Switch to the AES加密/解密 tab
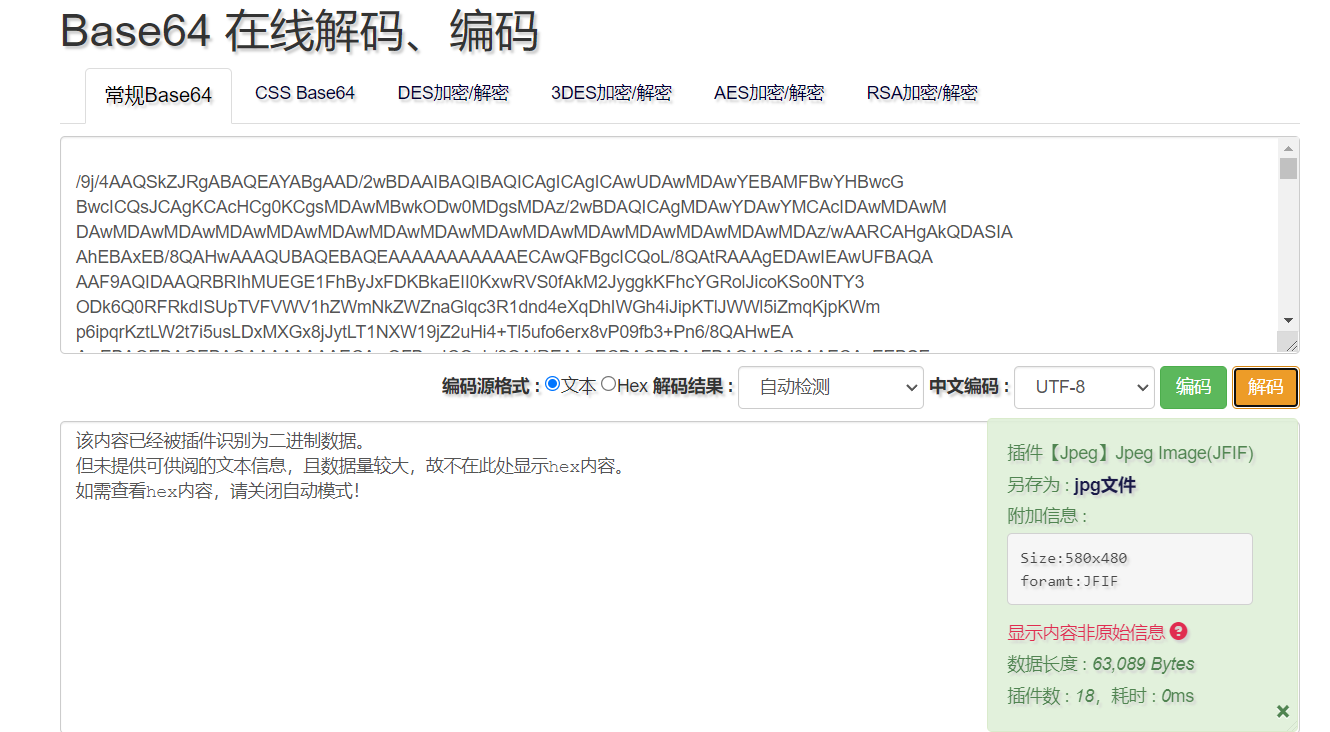The height and width of the screenshot is (732, 1330). (x=769, y=92)
